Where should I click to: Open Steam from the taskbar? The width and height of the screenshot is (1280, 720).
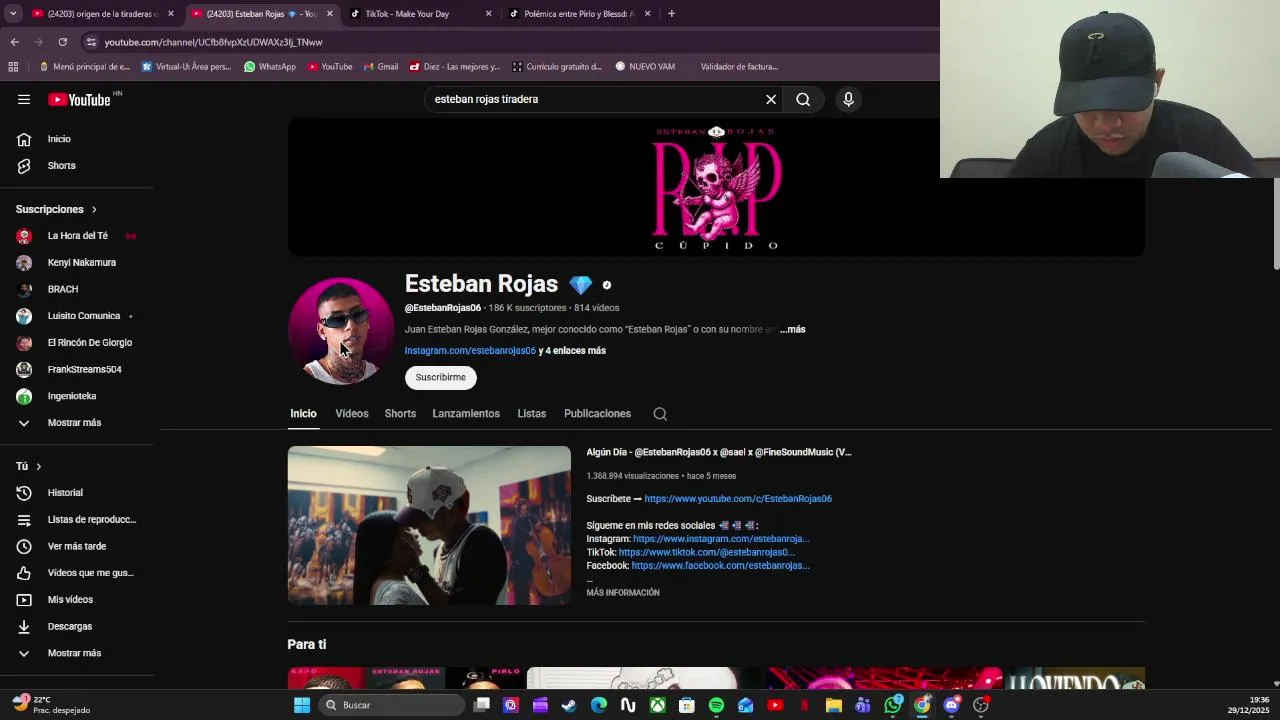pos(569,705)
